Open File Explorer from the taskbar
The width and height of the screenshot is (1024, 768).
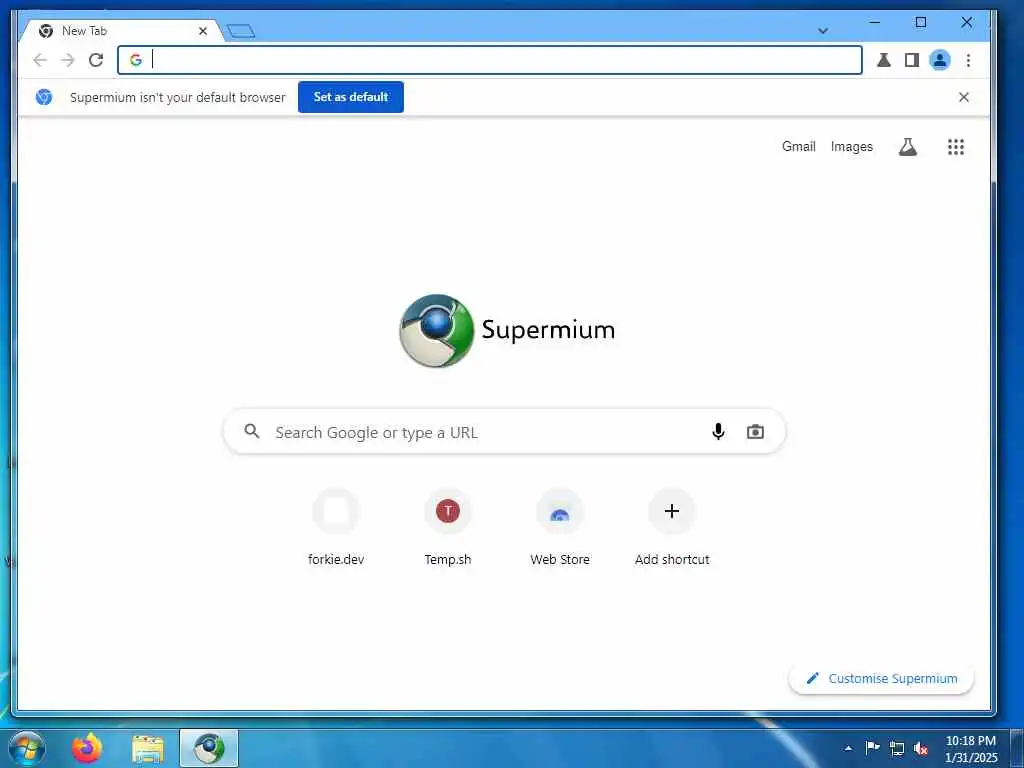click(x=148, y=749)
